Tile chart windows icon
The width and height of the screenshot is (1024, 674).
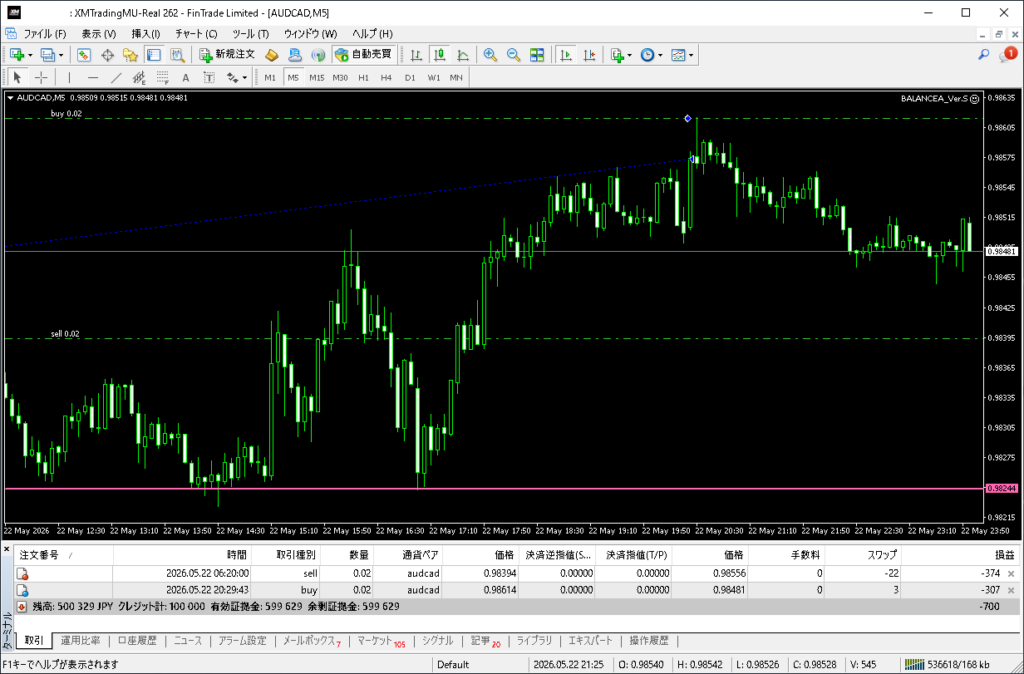tap(537, 55)
